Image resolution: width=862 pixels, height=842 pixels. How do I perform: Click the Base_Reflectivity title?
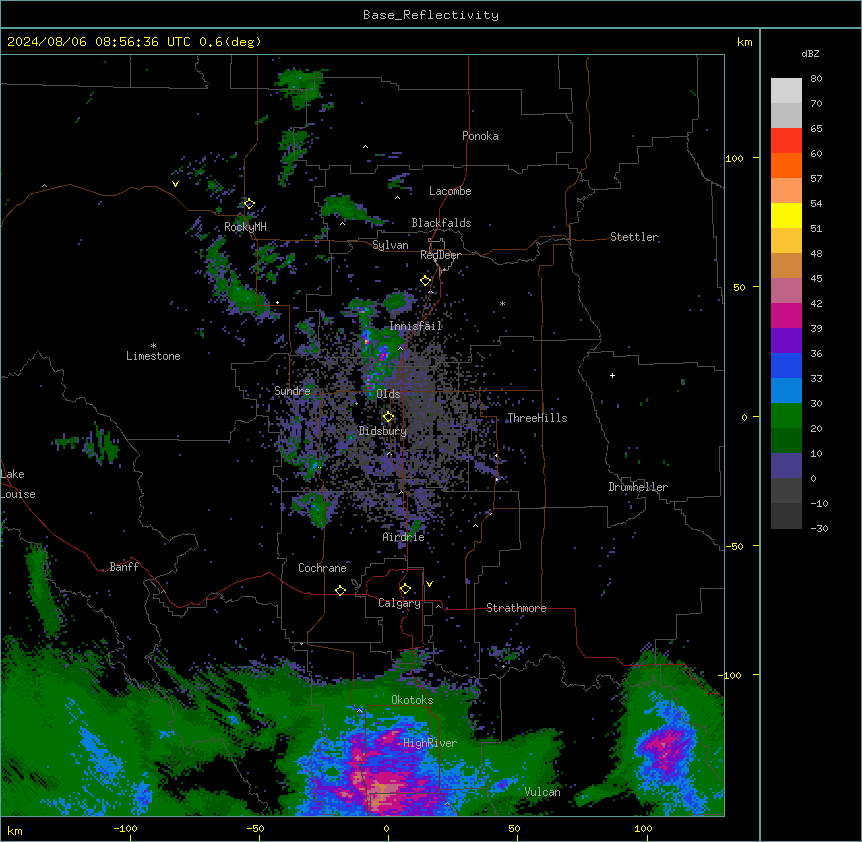click(x=431, y=15)
